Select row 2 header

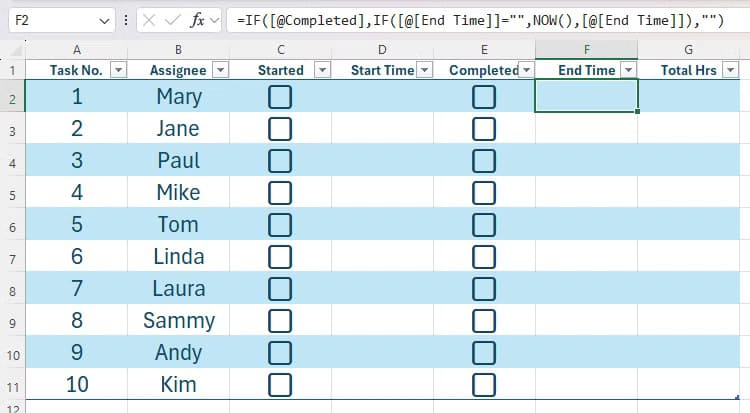(12, 97)
